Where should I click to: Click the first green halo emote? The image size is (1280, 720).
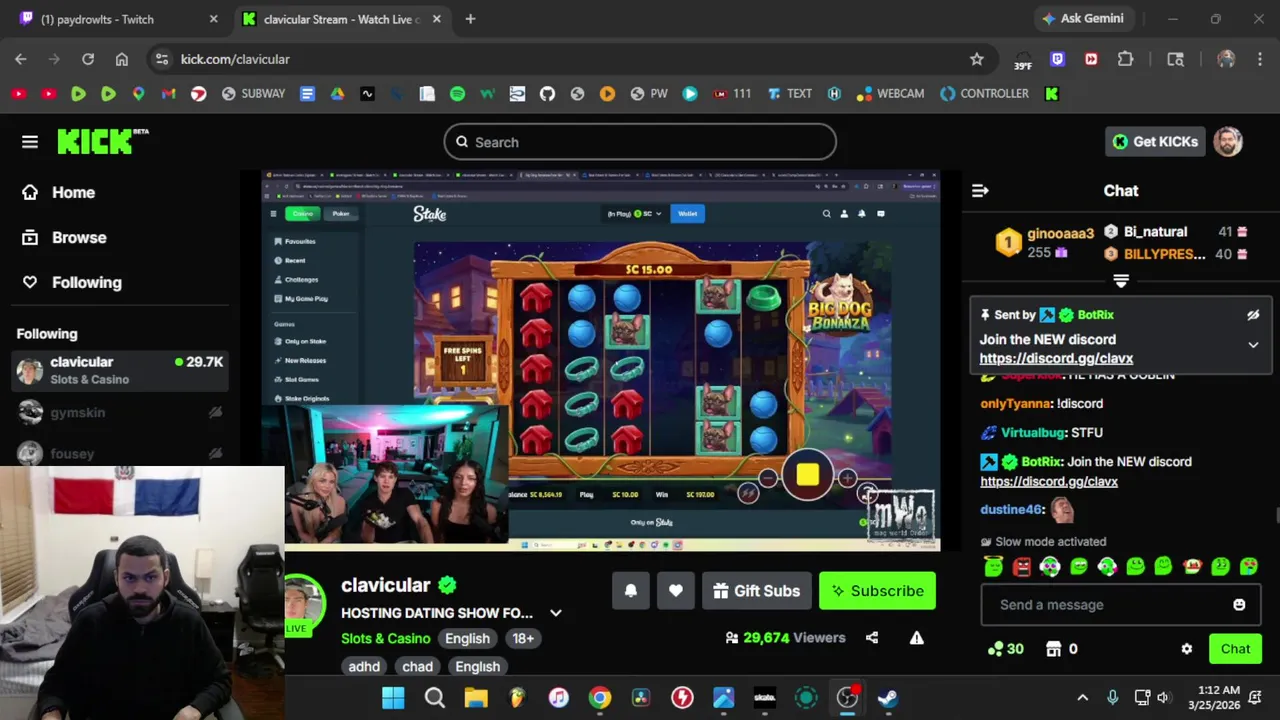(993, 567)
